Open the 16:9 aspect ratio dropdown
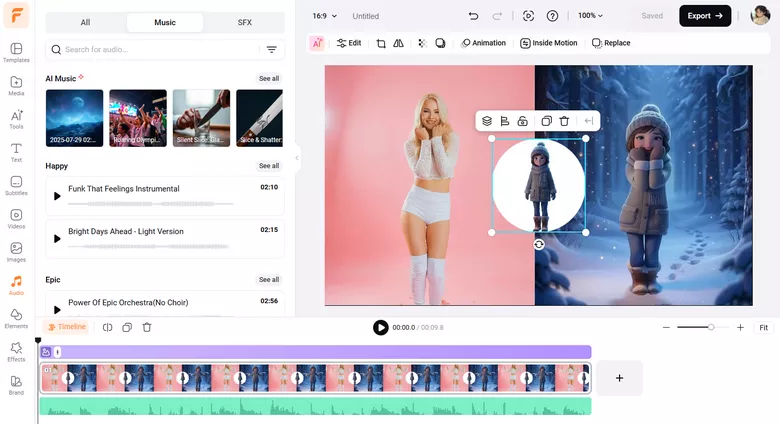 324,16
